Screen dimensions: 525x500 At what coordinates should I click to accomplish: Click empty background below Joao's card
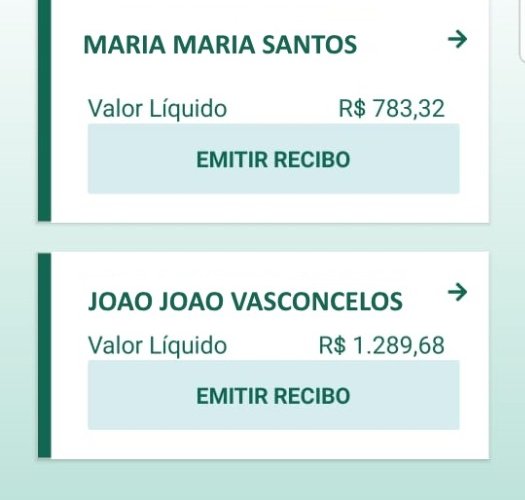[x=264, y=480]
